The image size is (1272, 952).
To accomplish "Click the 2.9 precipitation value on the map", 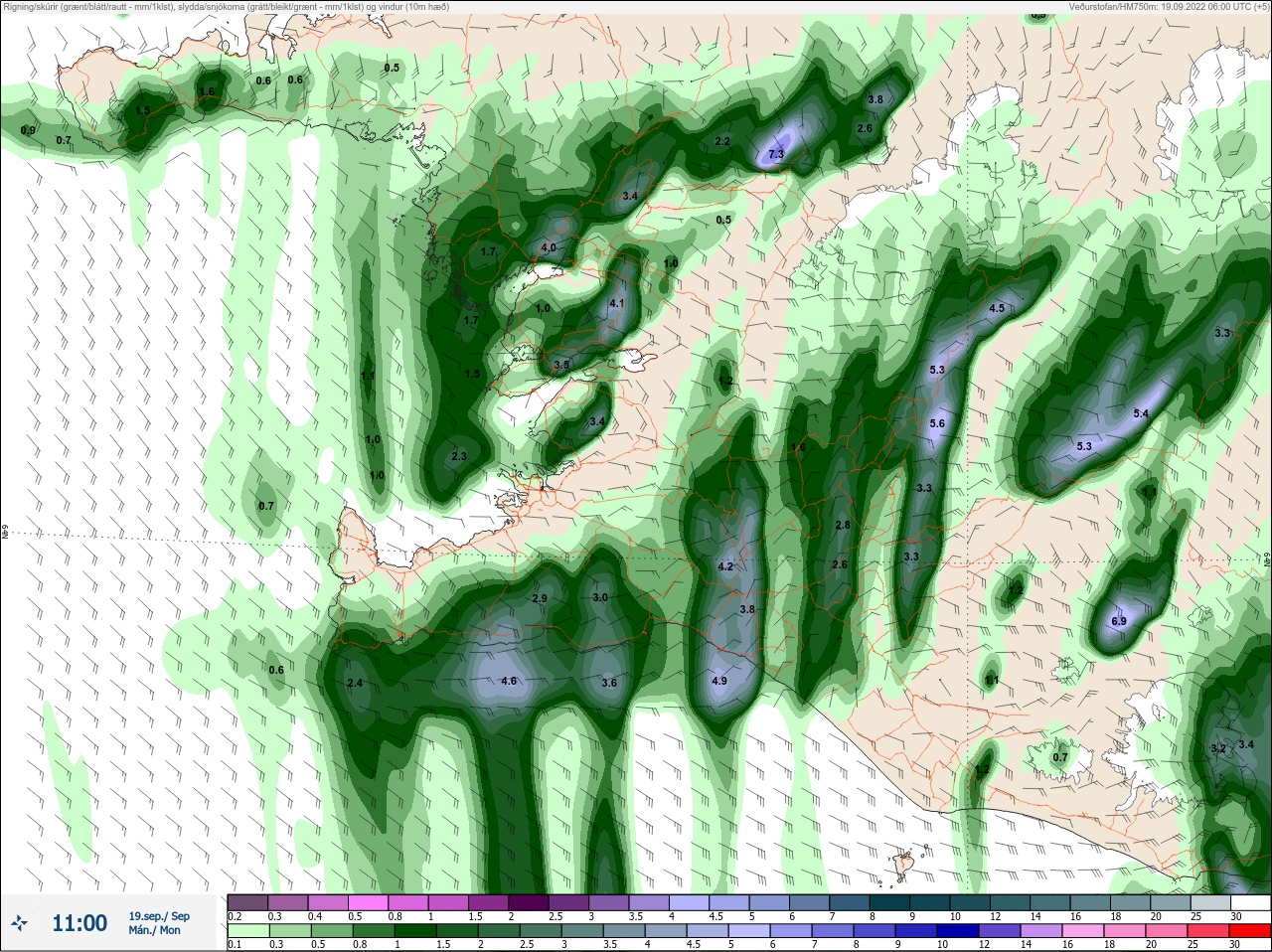I will pyautogui.click(x=540, y=598).
